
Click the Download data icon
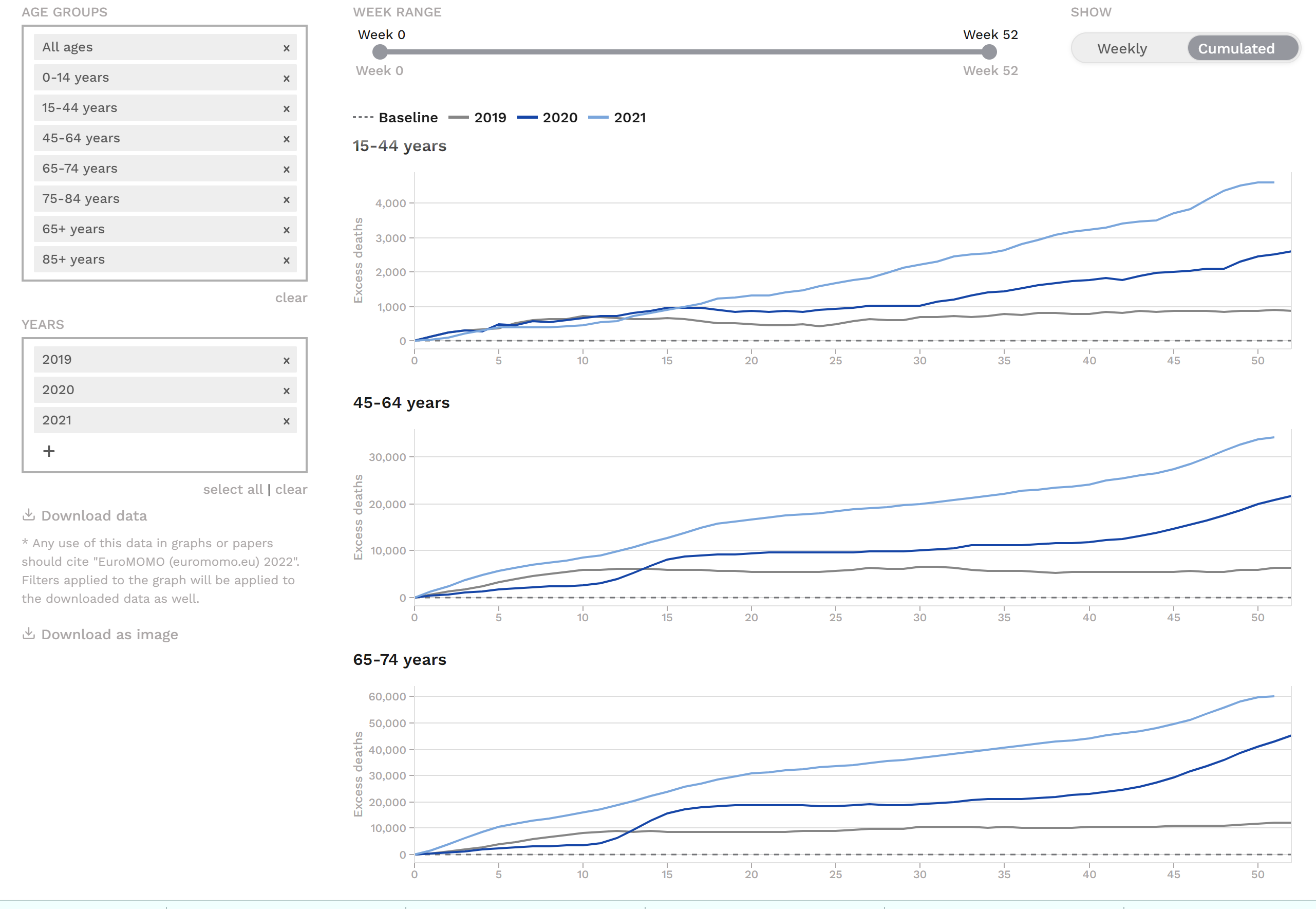tap(28, 515)
